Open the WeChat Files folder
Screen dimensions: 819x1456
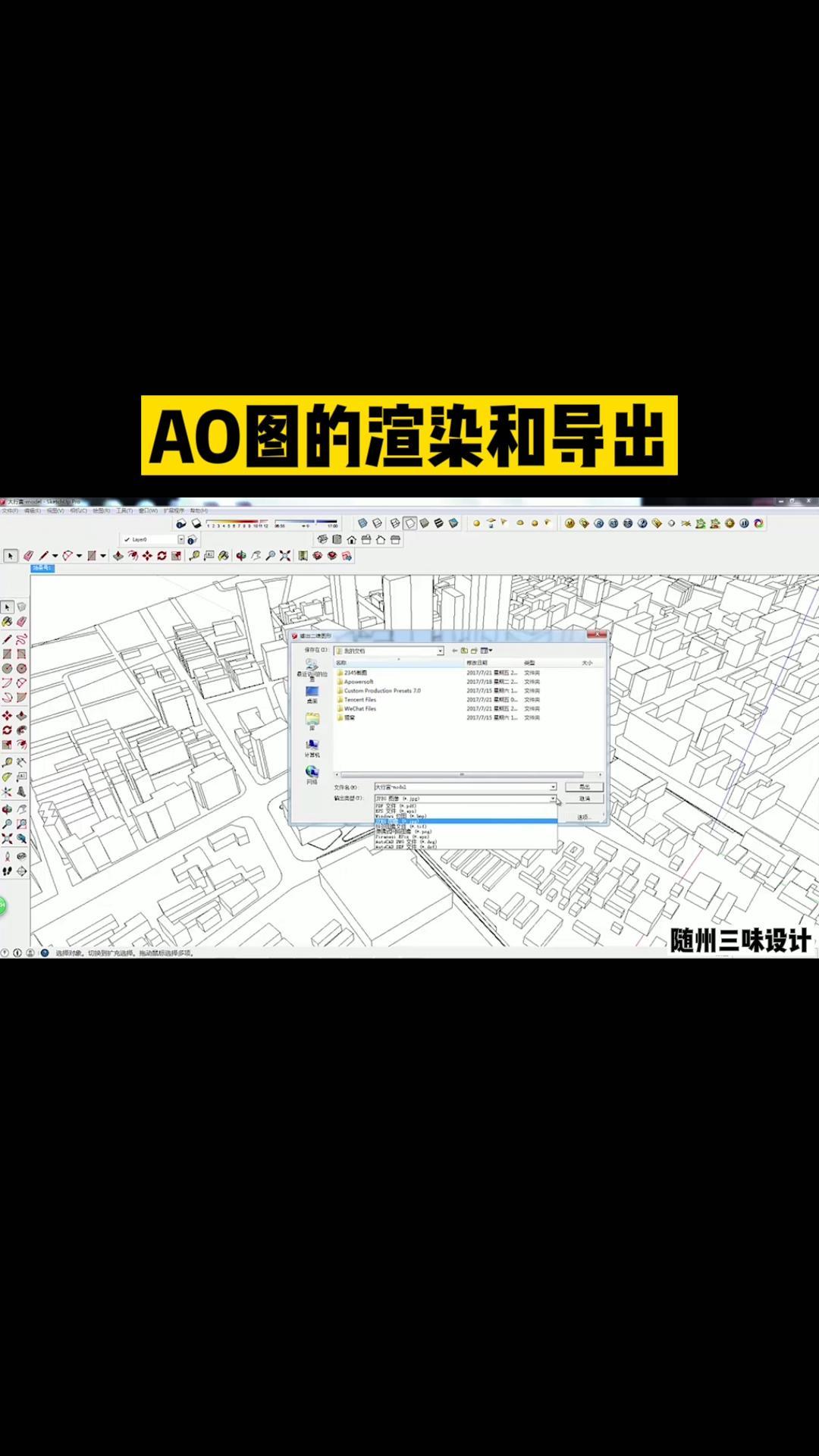tap(359, 708)
